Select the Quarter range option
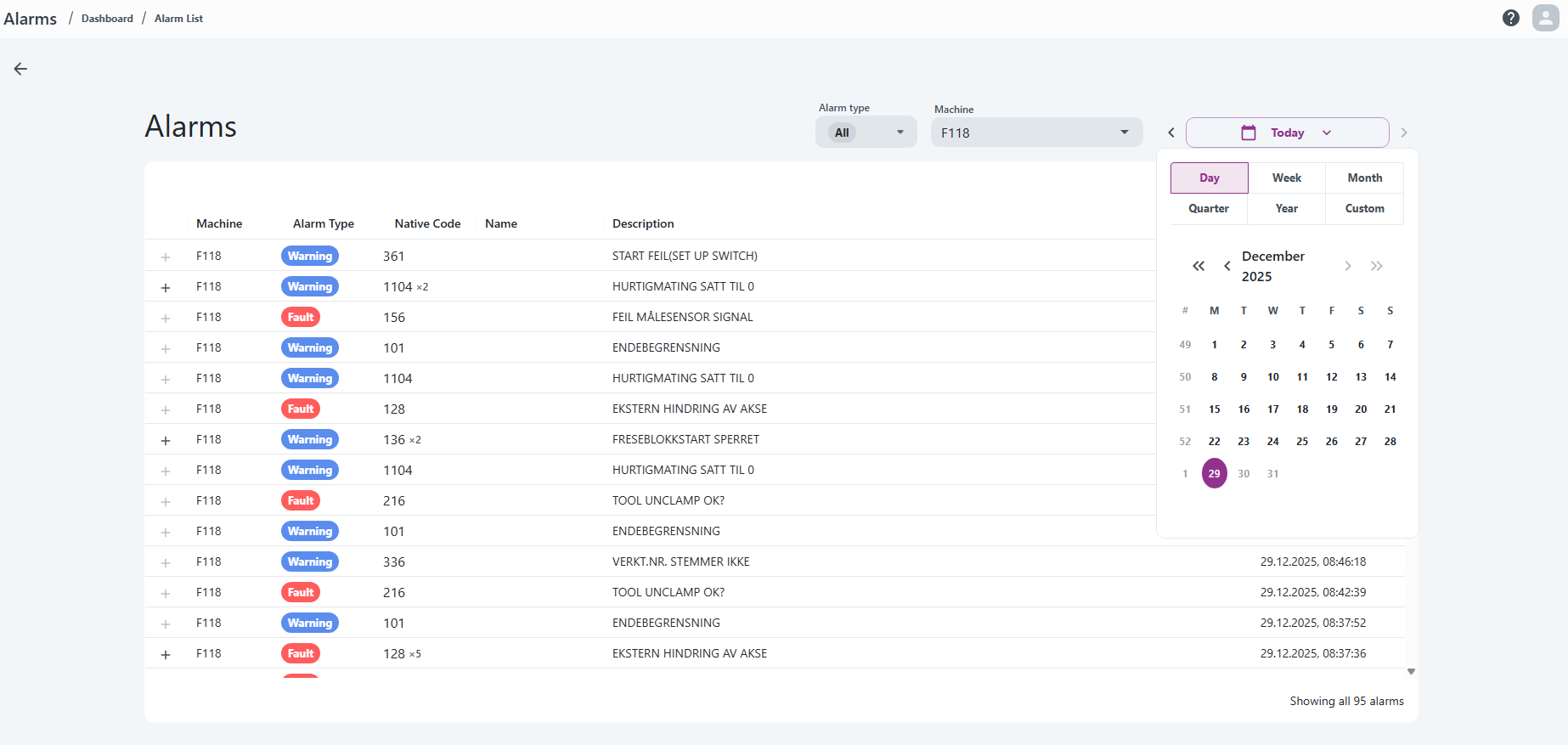The image size is (1568, 745). click(x=1208, y=208)
